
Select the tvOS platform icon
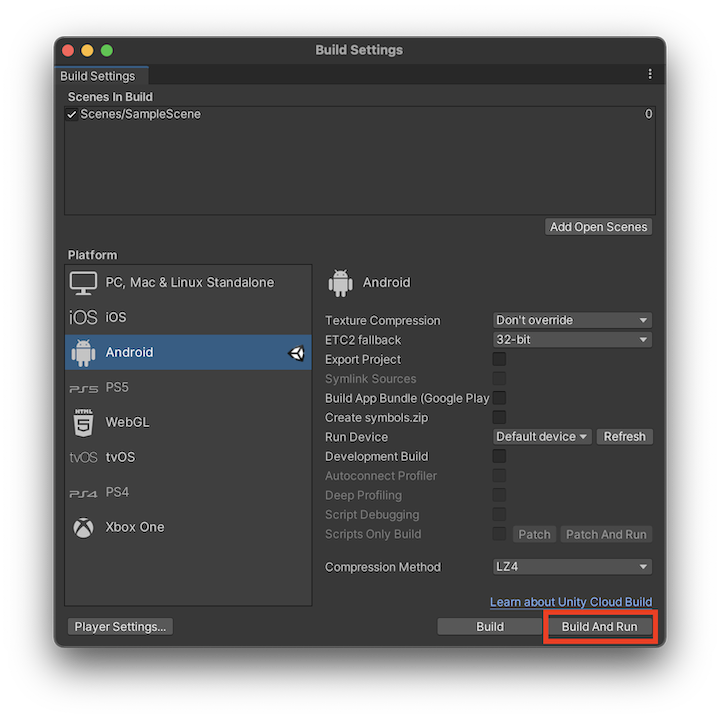coord(83,458)
